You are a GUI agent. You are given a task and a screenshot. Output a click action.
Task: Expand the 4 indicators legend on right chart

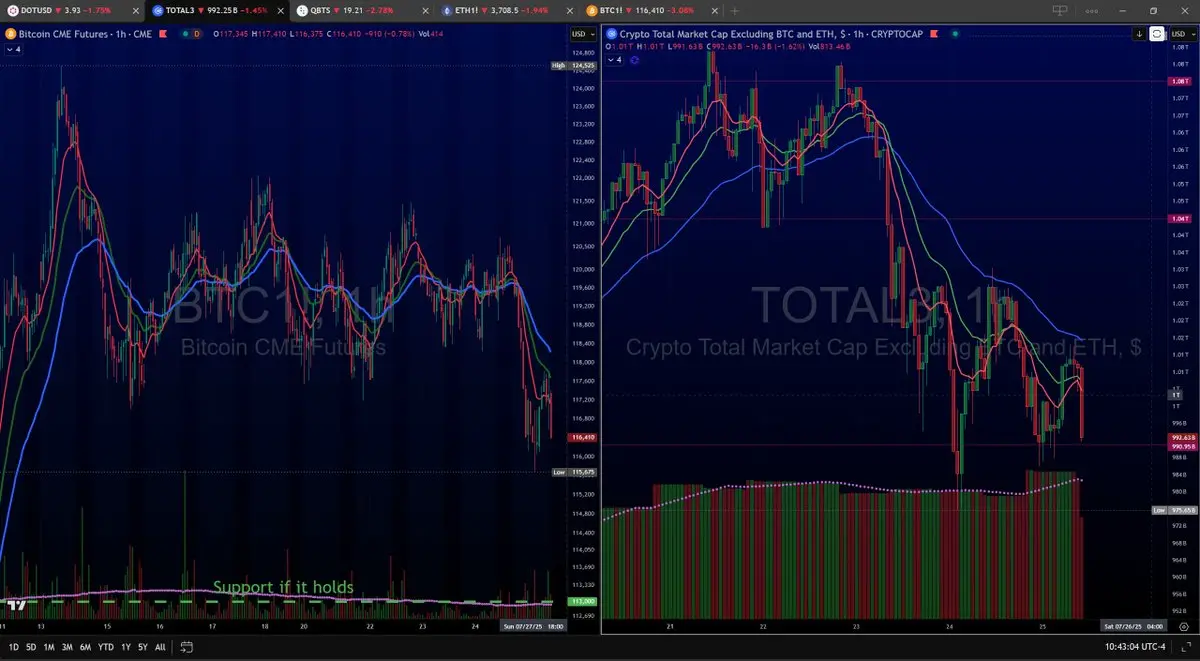tap(614, 60)
